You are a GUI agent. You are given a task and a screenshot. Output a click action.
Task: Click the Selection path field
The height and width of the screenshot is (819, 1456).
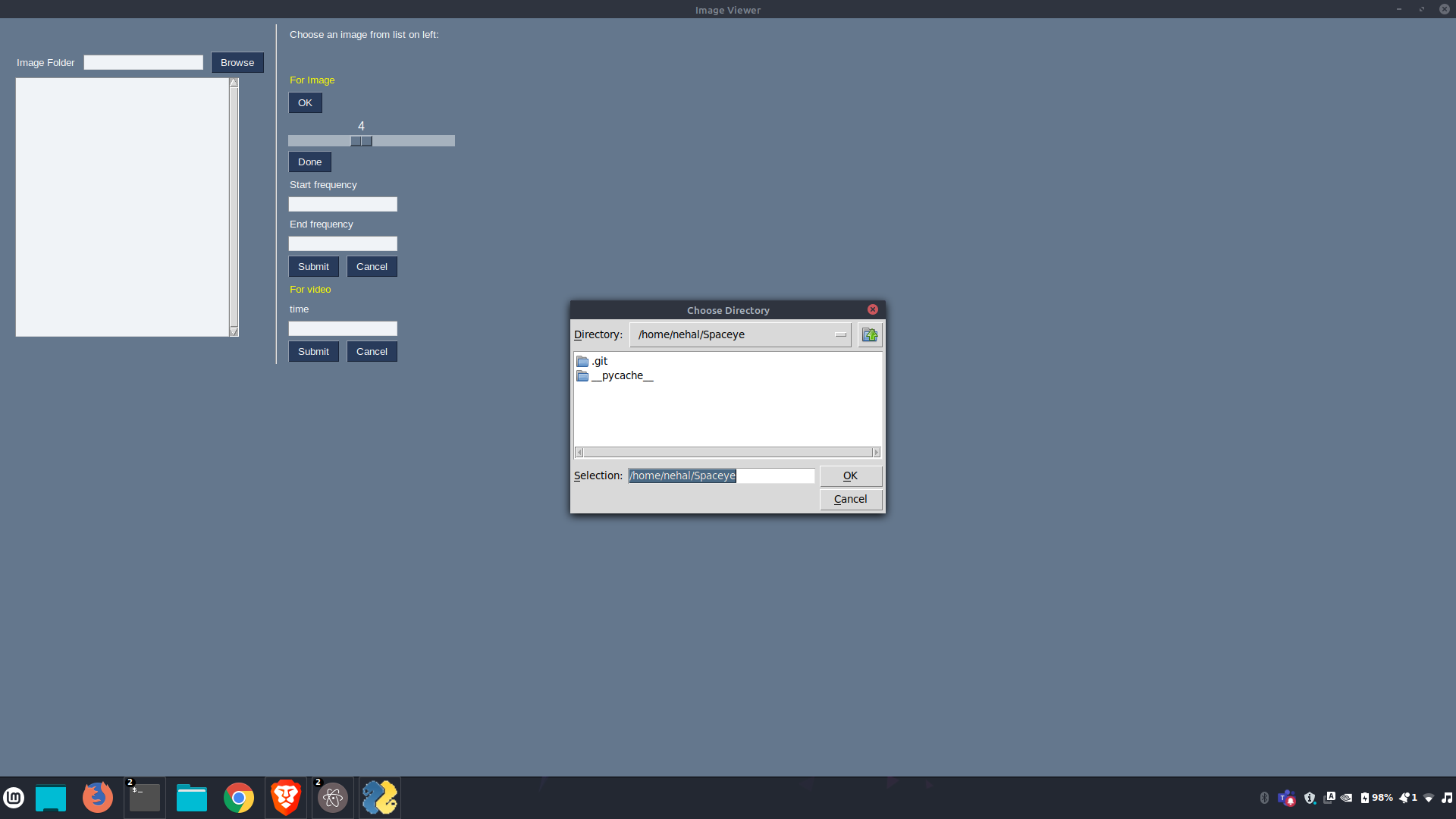(x=720, y=476)
